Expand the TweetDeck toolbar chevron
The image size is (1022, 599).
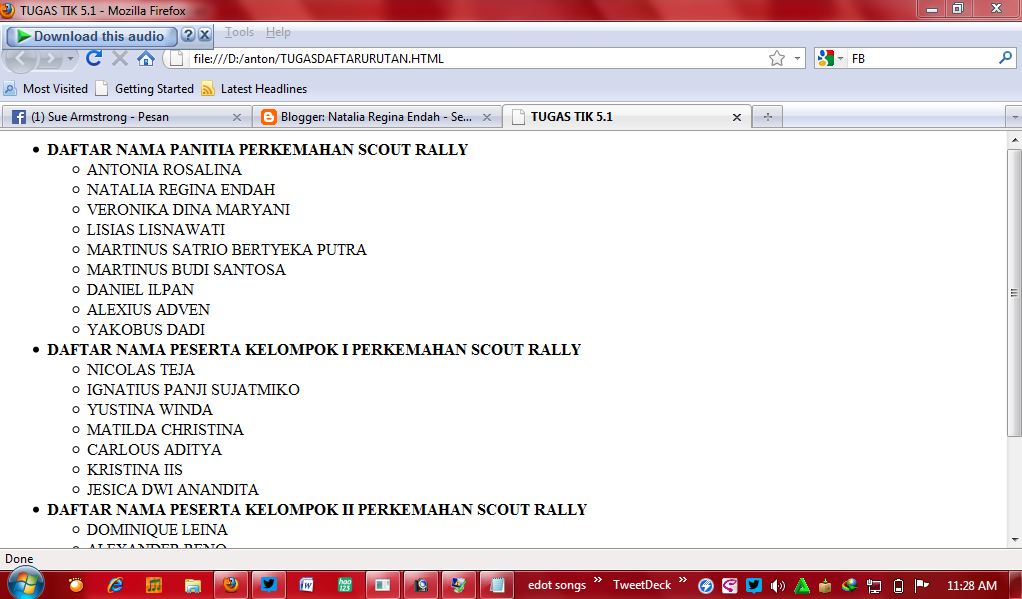point(682,579)
